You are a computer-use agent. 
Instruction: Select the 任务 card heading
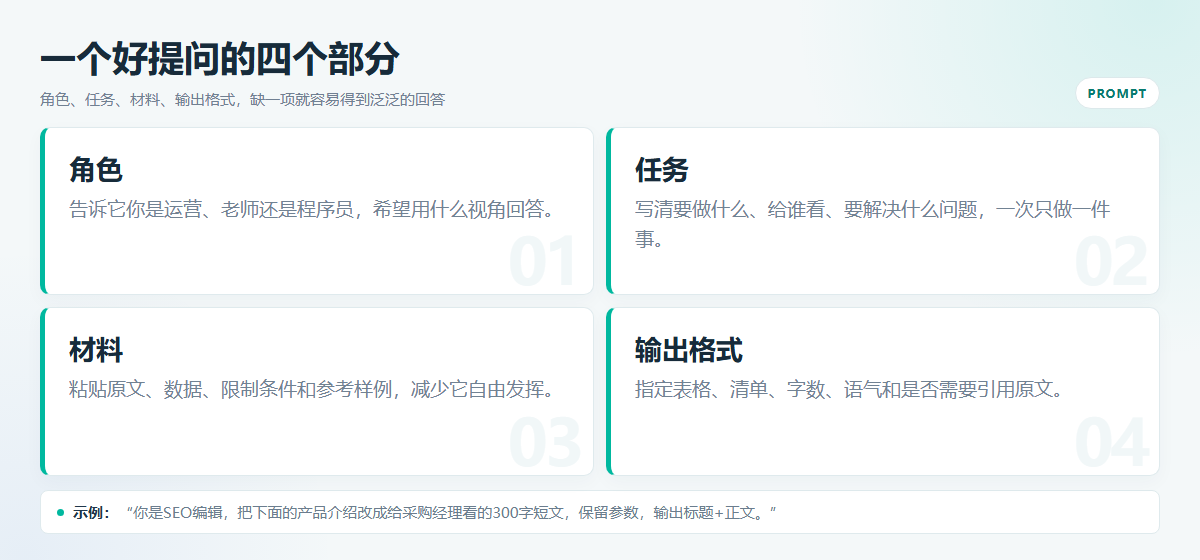pyautogui.click(x=662, y=170)
